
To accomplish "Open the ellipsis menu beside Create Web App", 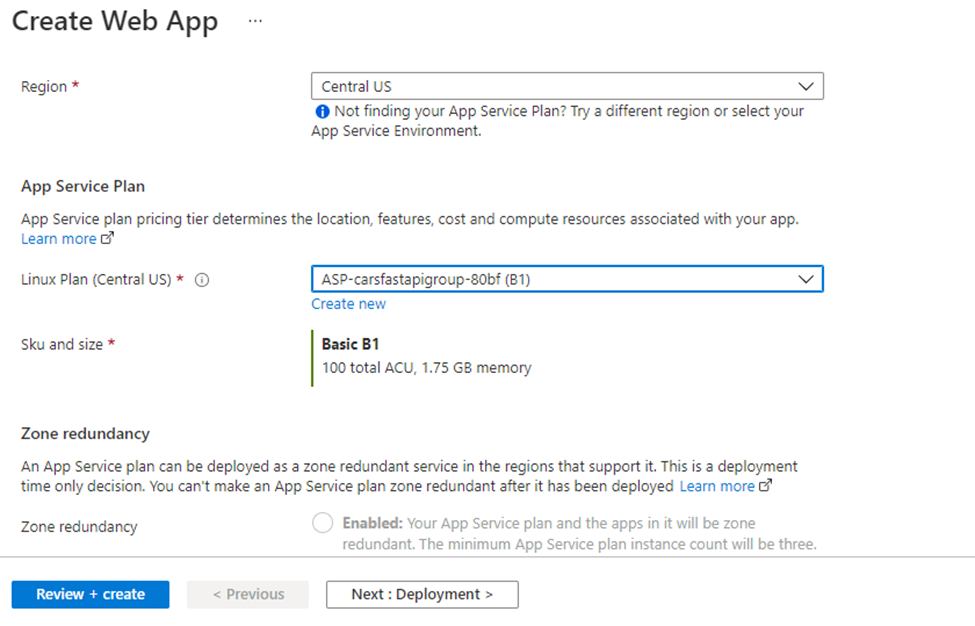I will [255, 21].
